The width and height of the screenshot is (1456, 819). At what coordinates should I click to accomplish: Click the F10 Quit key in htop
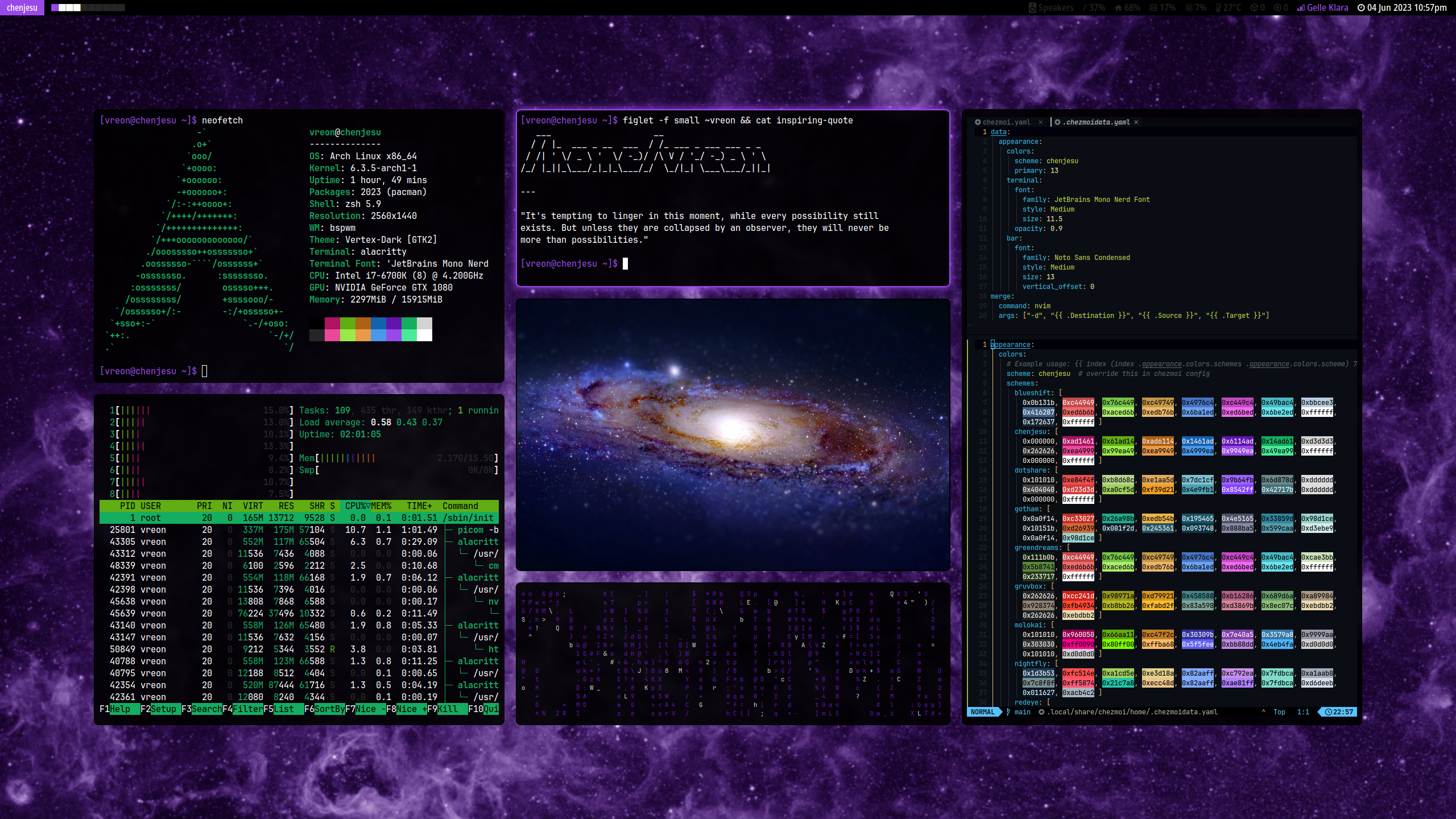pos(483,709)
